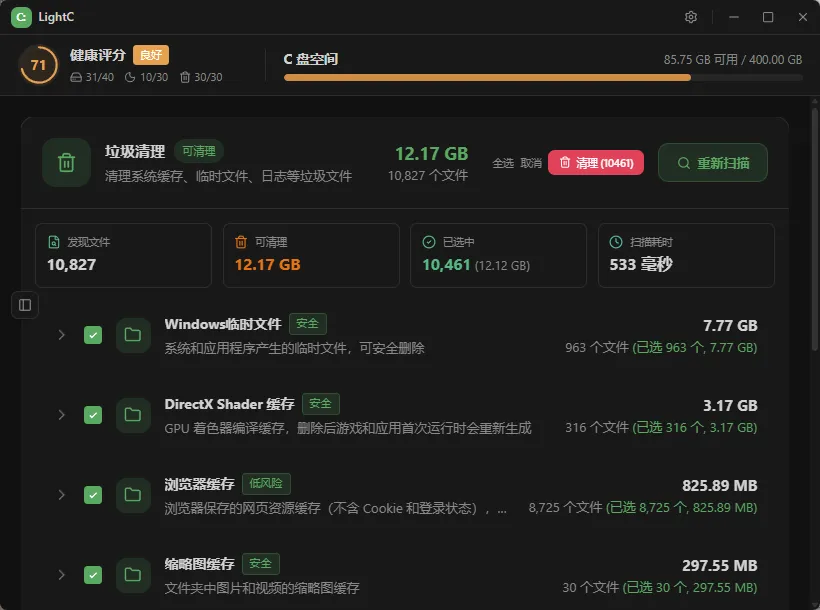Viewport: 820px width, 610px height.
Task: Click the orange trash icon beside 可清理
Action: point(241,242)
